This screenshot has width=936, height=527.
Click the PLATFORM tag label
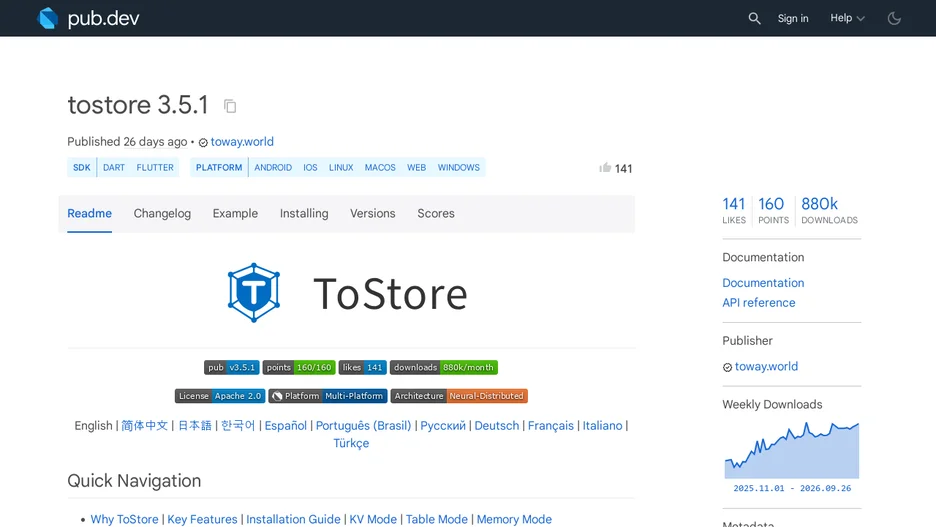click(x=219, y=168)
